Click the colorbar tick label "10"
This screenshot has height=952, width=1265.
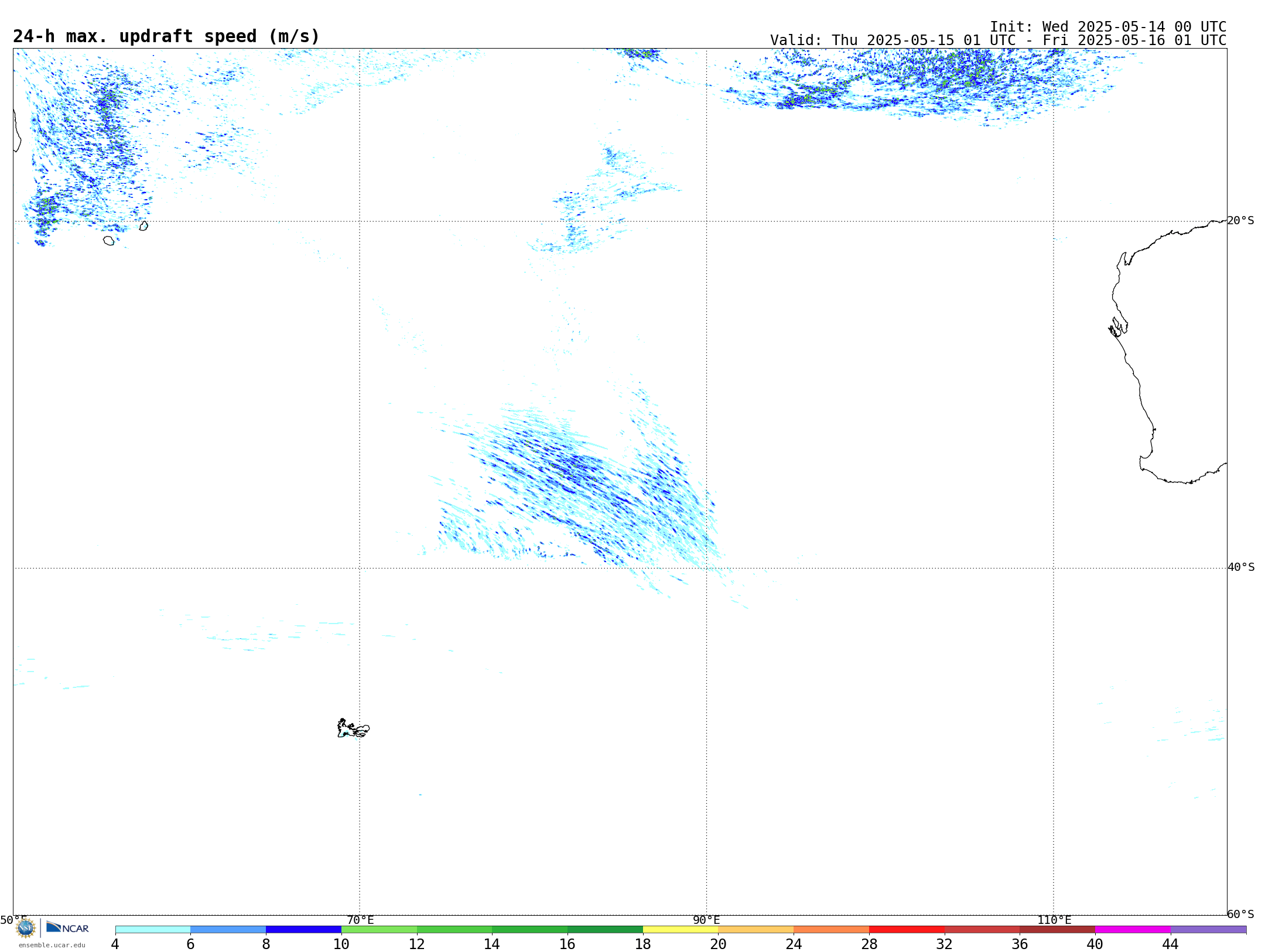tap(341, 944)
